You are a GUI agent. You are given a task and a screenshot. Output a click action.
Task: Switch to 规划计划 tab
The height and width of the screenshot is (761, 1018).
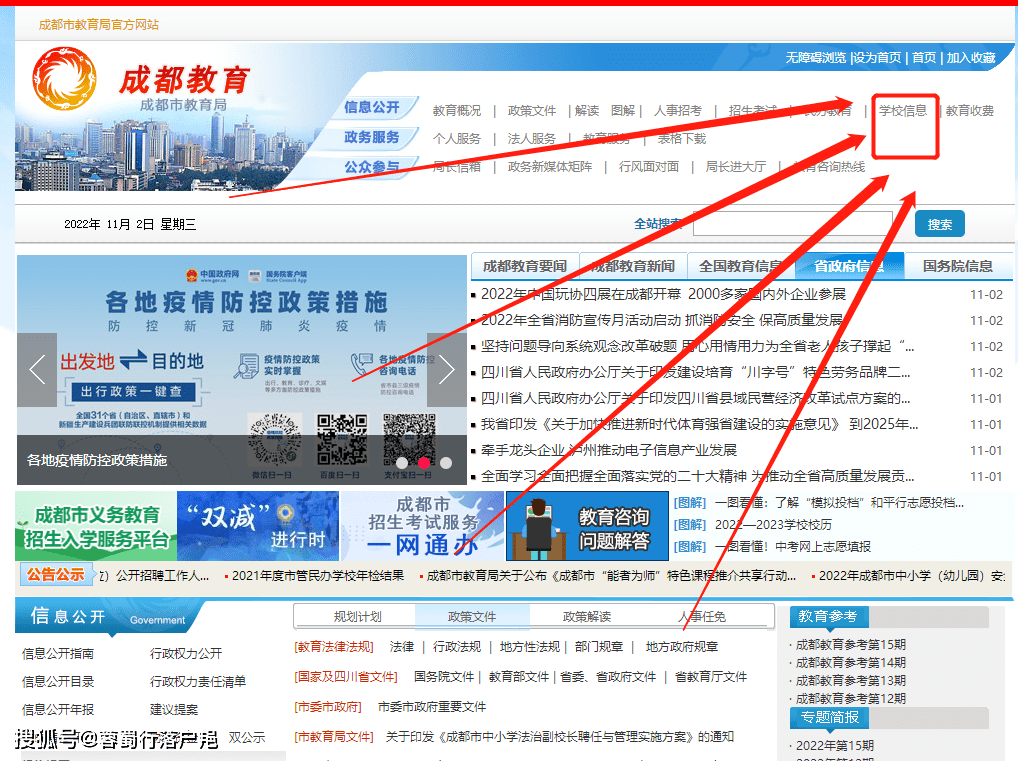(358, 617)
